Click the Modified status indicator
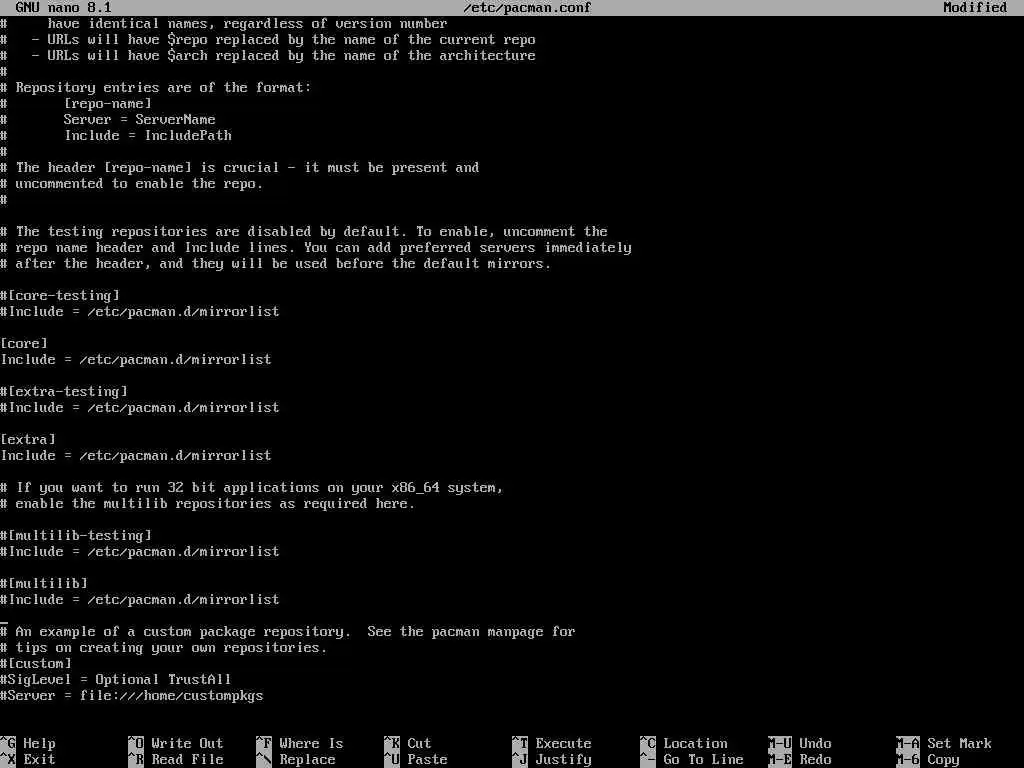 coord(975,8)
